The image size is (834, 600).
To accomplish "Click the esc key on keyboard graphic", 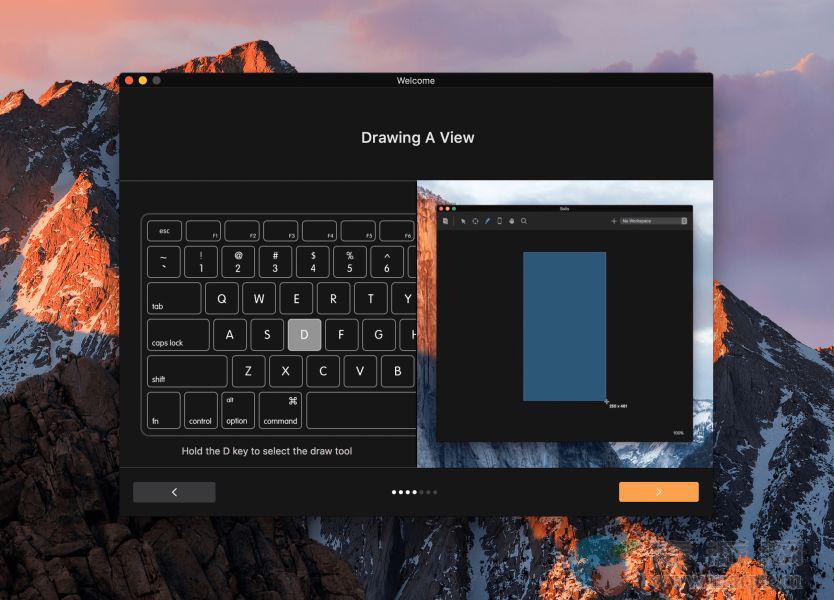I will point(164,231).
